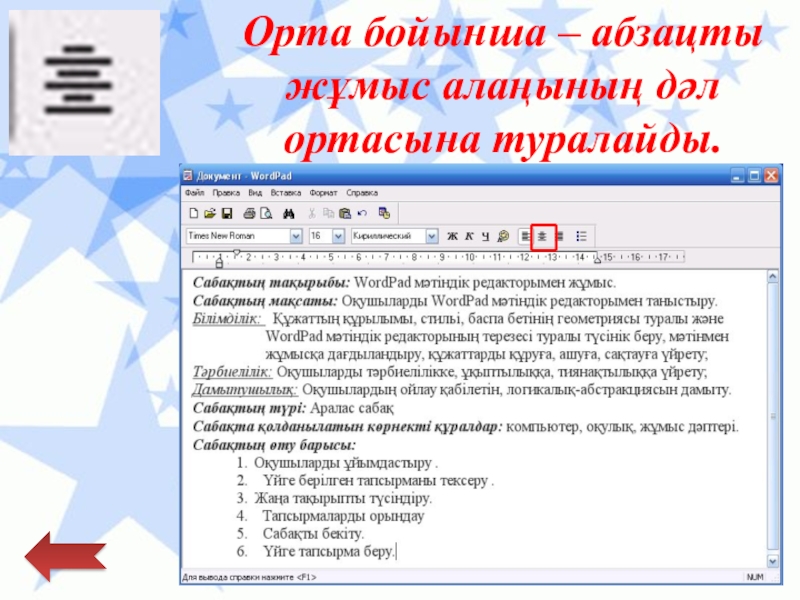Viewport: 800px width, 600px height.
Task: Click the NUM indicator in status bar
Action: (x=755, y=577)
